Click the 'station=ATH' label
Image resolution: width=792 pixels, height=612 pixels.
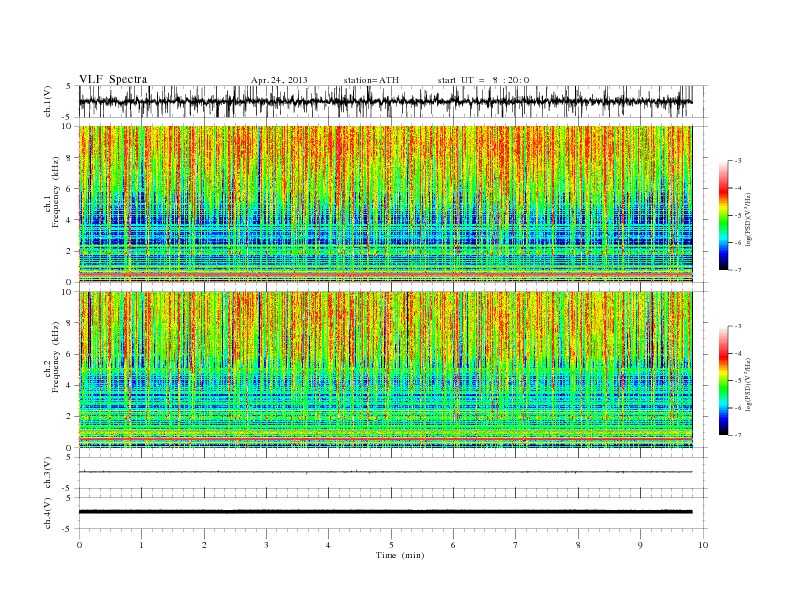(371, 80)
